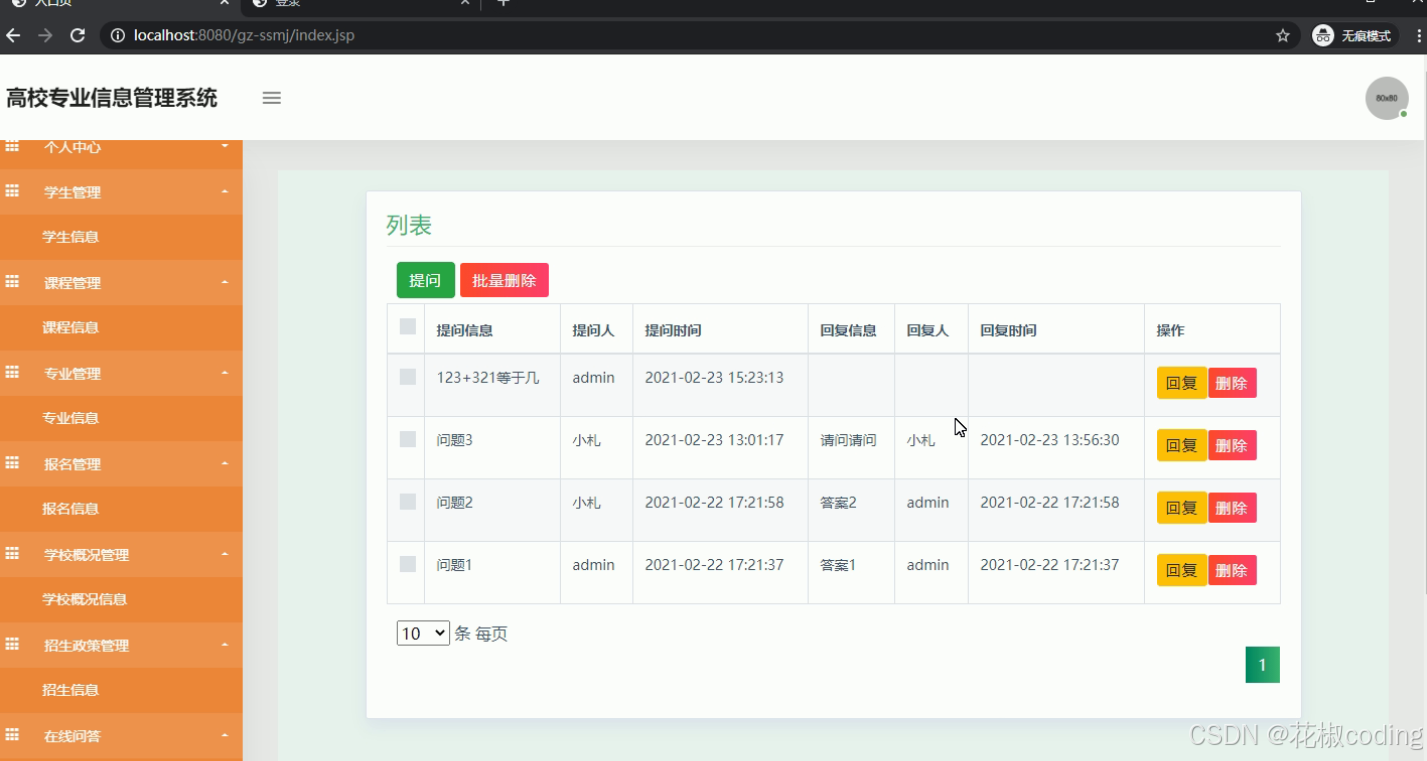Viewport: 1427px width, 761px height.
Task: Switch to the second browser tab
Action: point(360,4)
